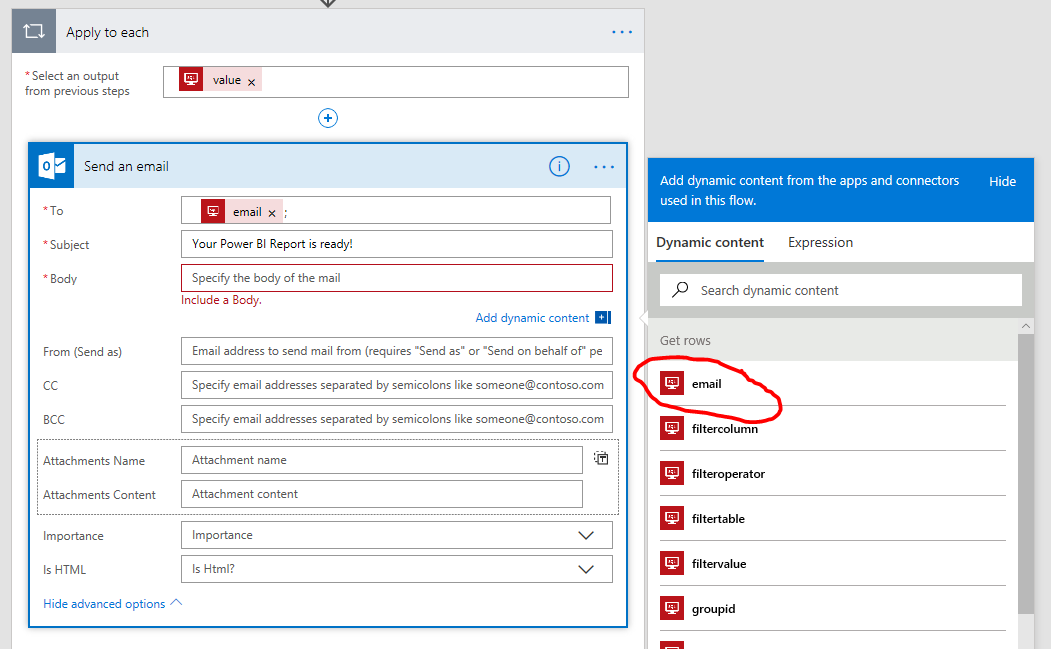Hide the dynamic content panel
The image size is (1051, 649).
(1002, 181)
